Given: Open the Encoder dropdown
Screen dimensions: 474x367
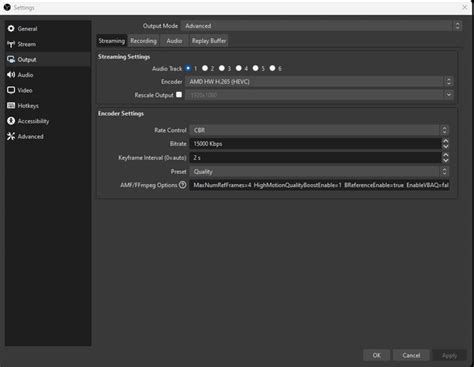Looking at the screenshot, I should [x=319, y=81].
